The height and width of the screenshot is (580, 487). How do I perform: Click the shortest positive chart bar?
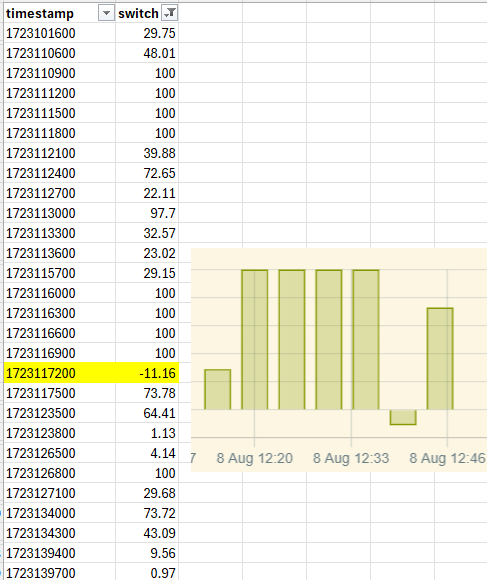(x=218, y=390)
